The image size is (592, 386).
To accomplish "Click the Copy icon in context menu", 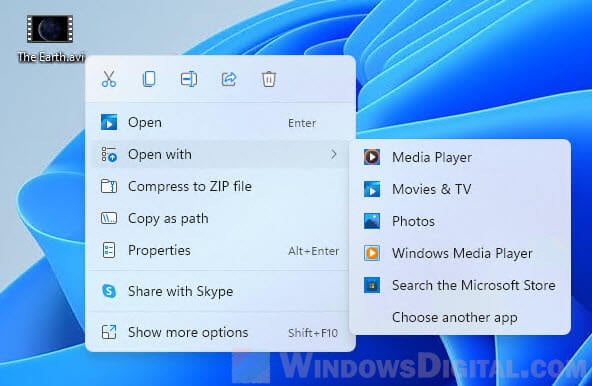I will pyautogui.click(x=149, y=79).
